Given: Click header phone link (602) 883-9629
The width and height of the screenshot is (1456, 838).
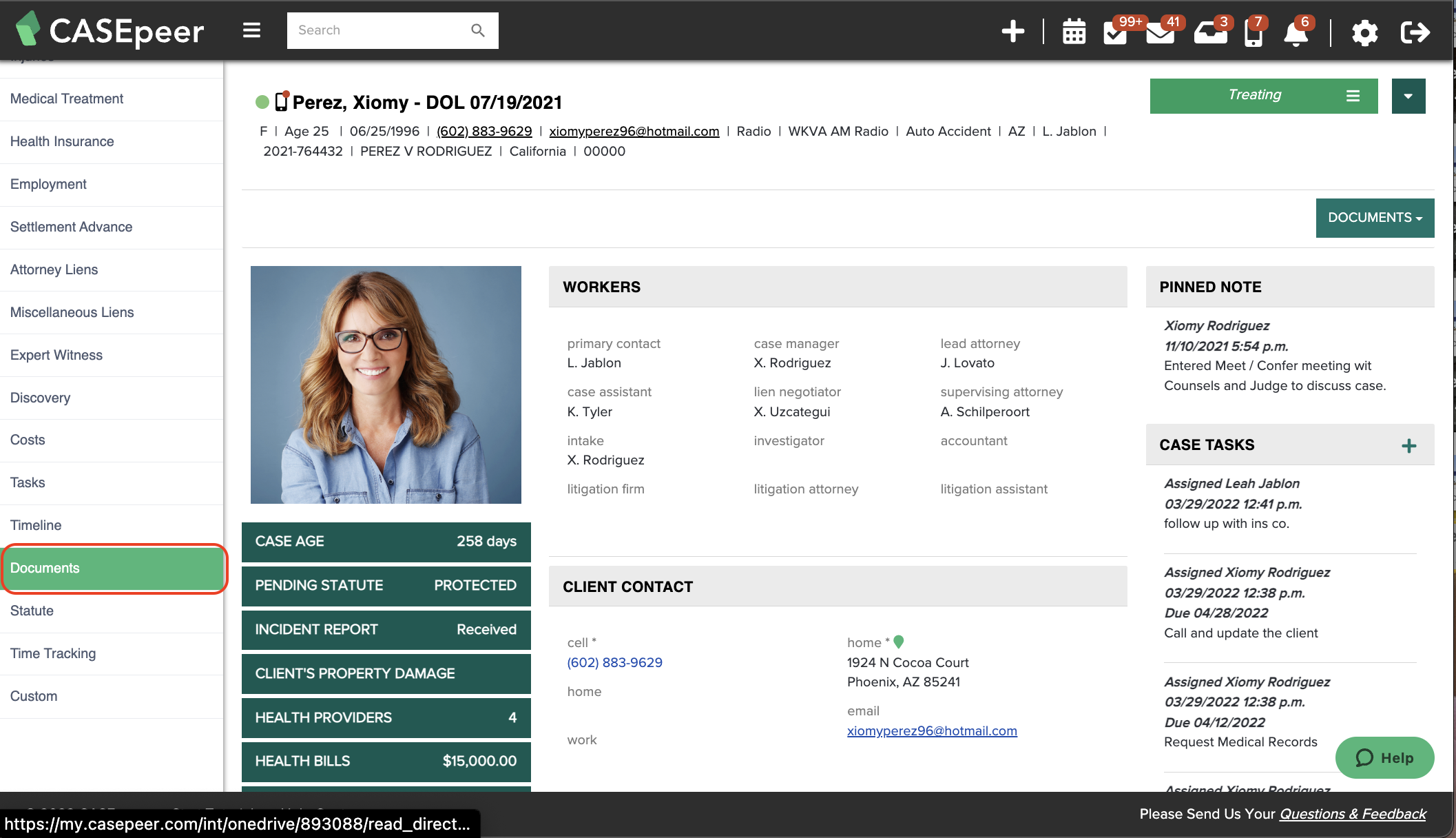Looking at the screenshot, I should click(484, 131).
